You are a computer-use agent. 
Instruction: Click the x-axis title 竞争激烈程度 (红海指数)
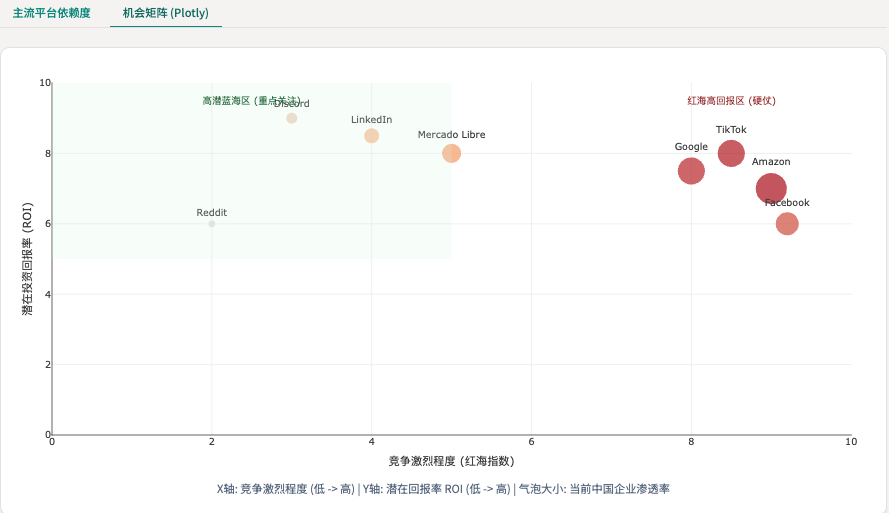(x=451, y=461)
